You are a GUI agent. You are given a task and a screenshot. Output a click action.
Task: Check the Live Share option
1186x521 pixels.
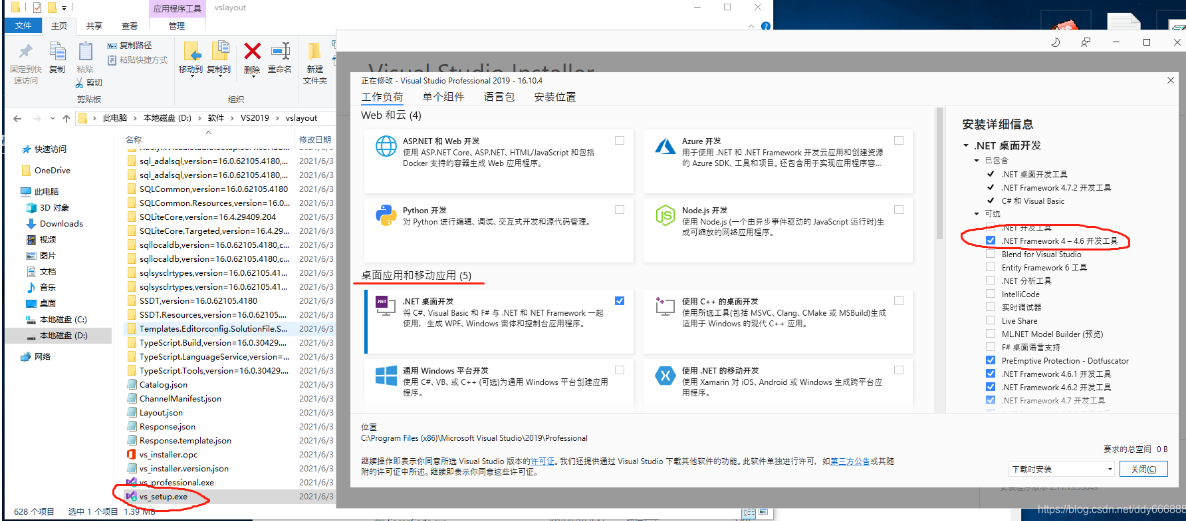[991, 321]
